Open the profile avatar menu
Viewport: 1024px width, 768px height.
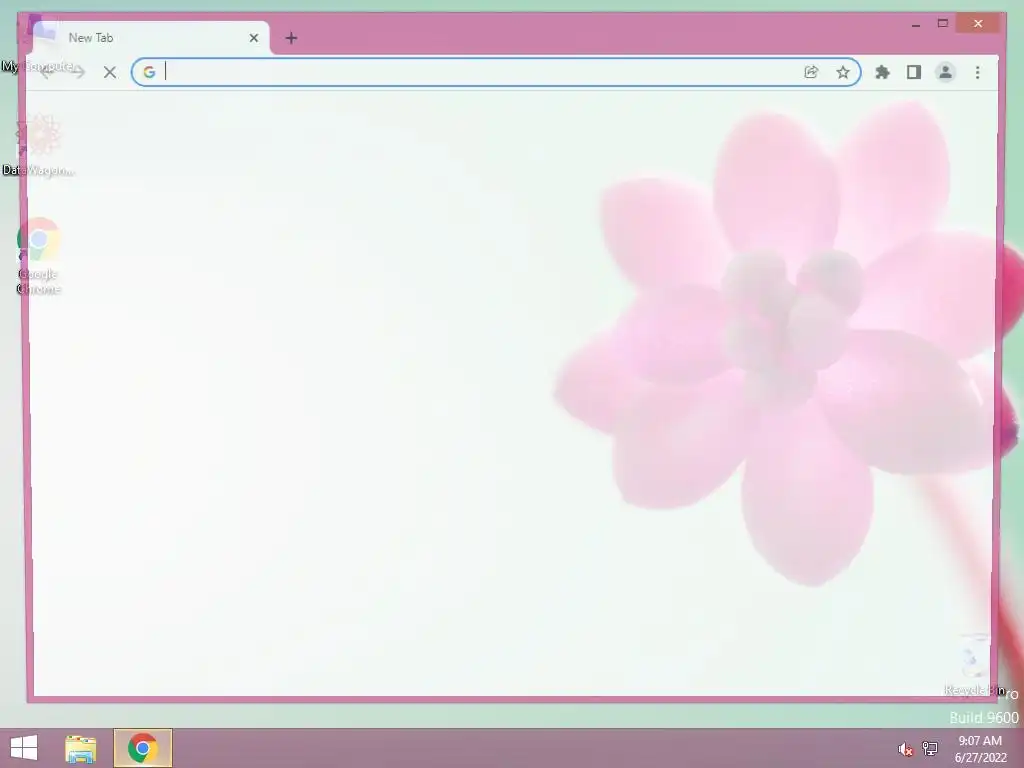[x=945, y=72]
